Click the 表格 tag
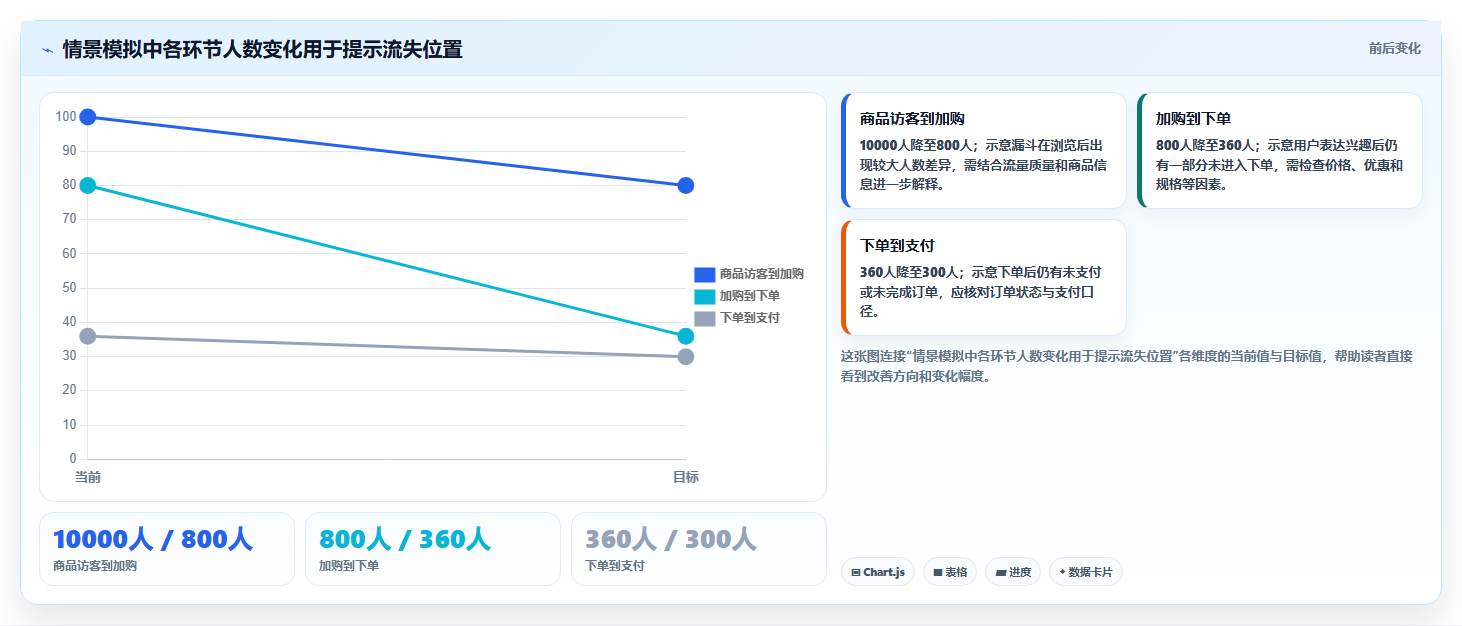1462x626 pixels. (x=950, y=572)
